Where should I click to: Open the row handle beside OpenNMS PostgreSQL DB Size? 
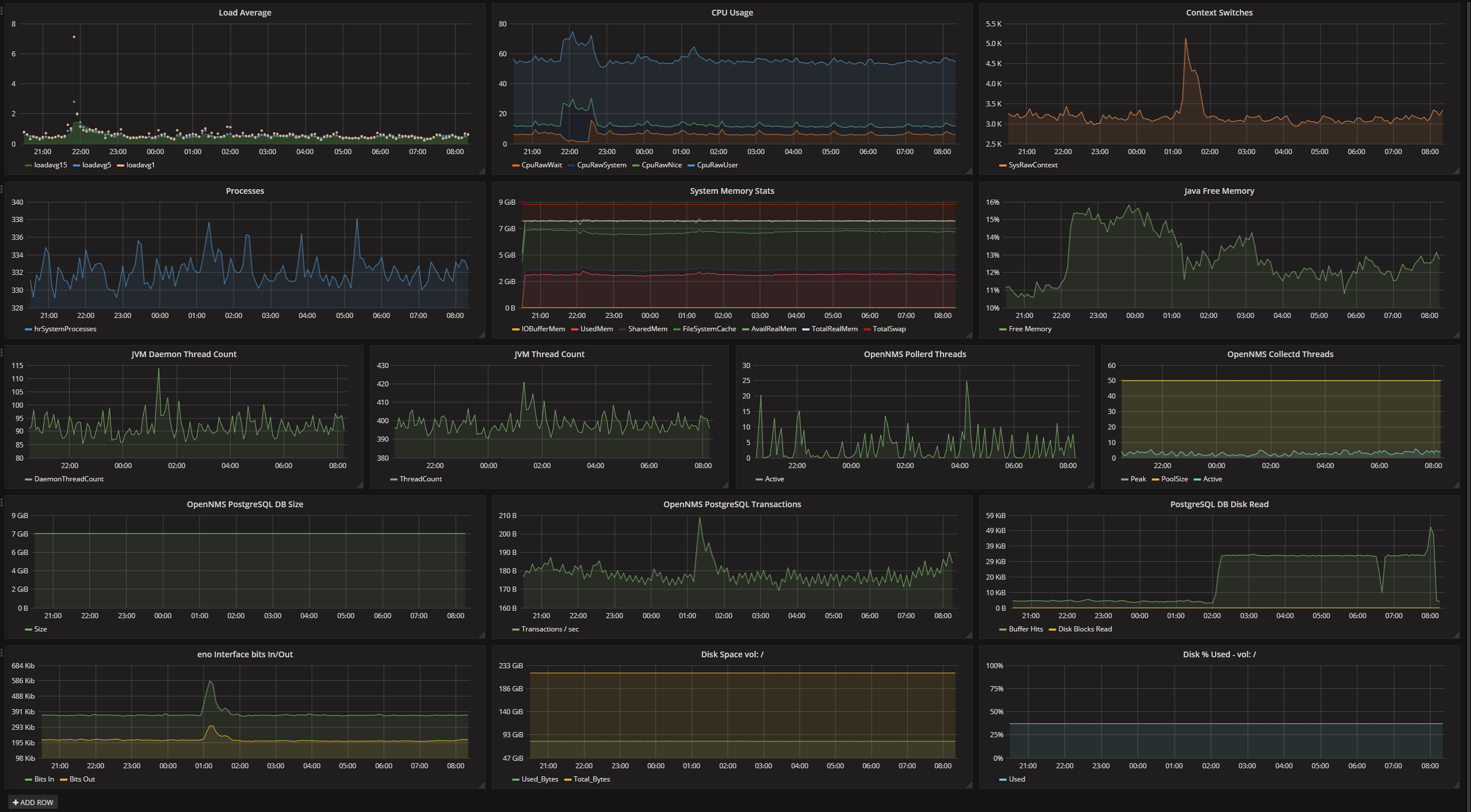pos(2,501)
